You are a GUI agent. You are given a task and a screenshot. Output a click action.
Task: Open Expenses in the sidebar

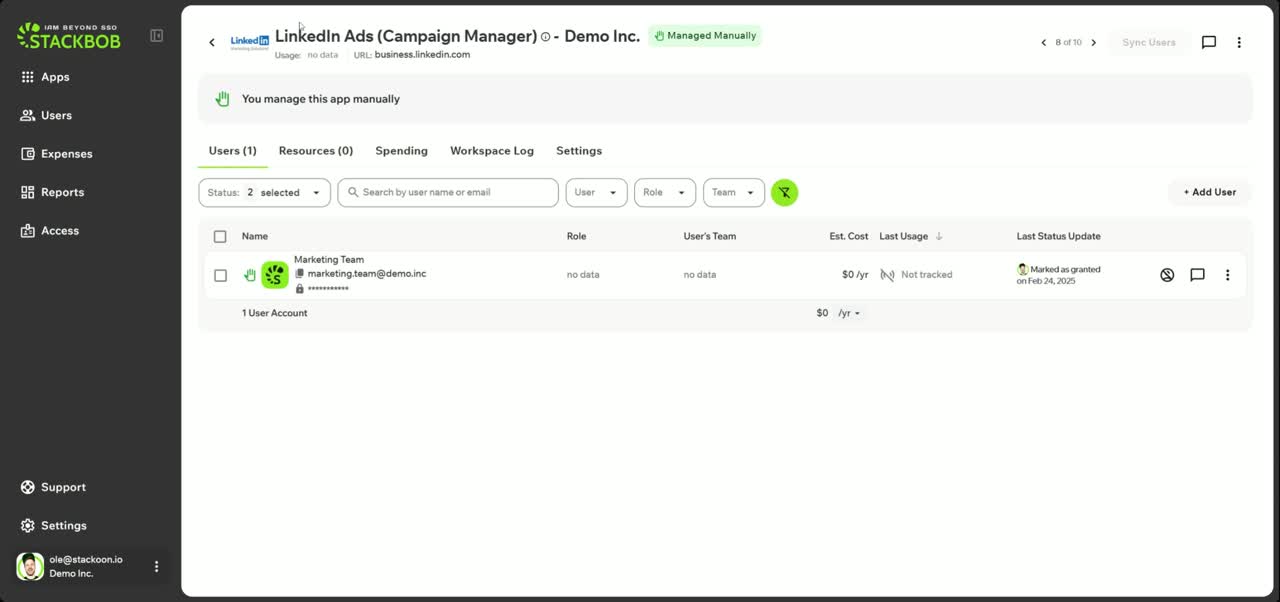point(56,154)
